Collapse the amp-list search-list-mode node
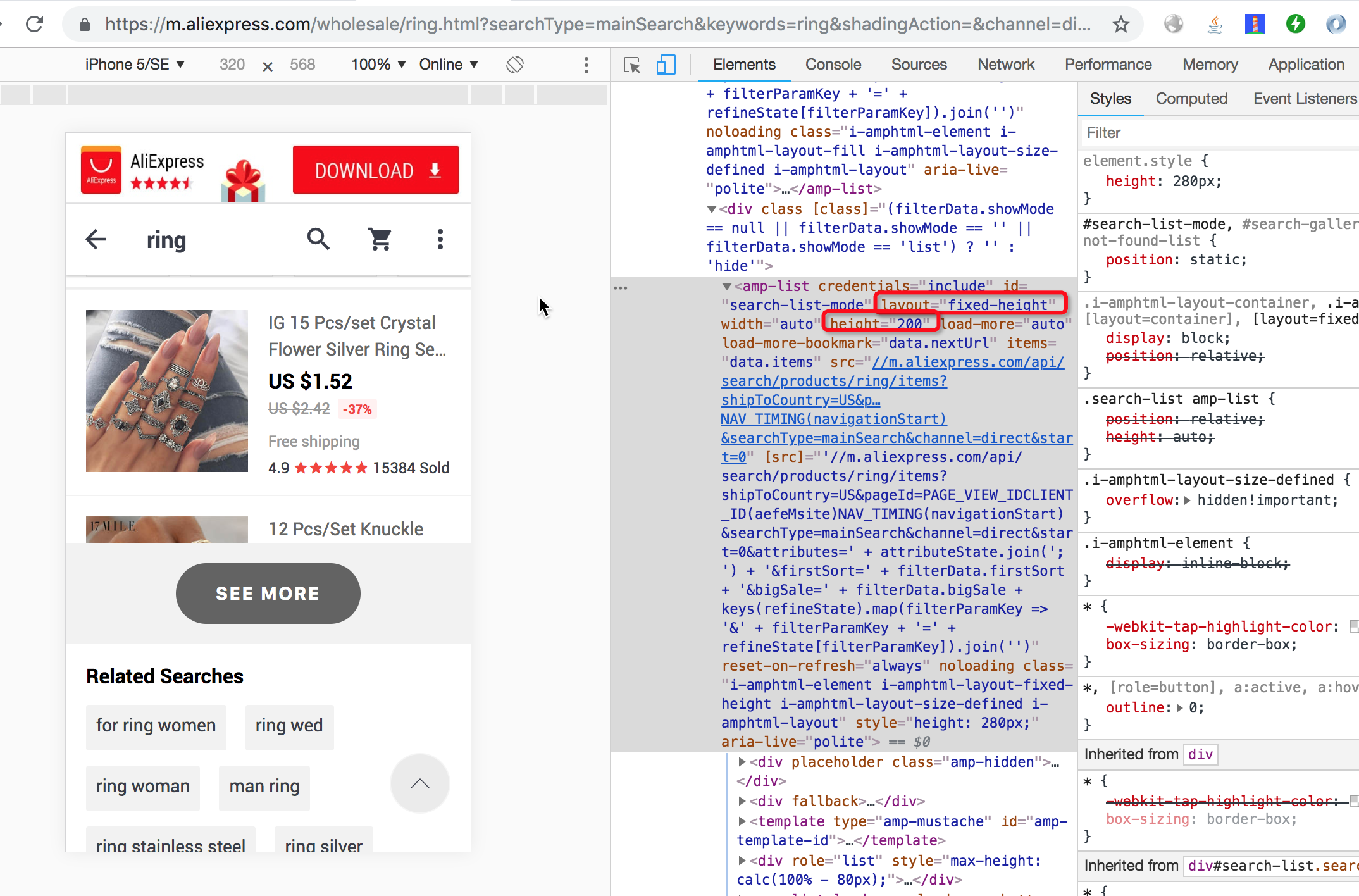 coord(727,287)
